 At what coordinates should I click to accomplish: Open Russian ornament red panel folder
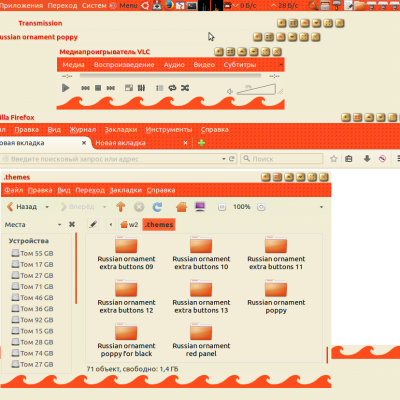click(201, 340)
